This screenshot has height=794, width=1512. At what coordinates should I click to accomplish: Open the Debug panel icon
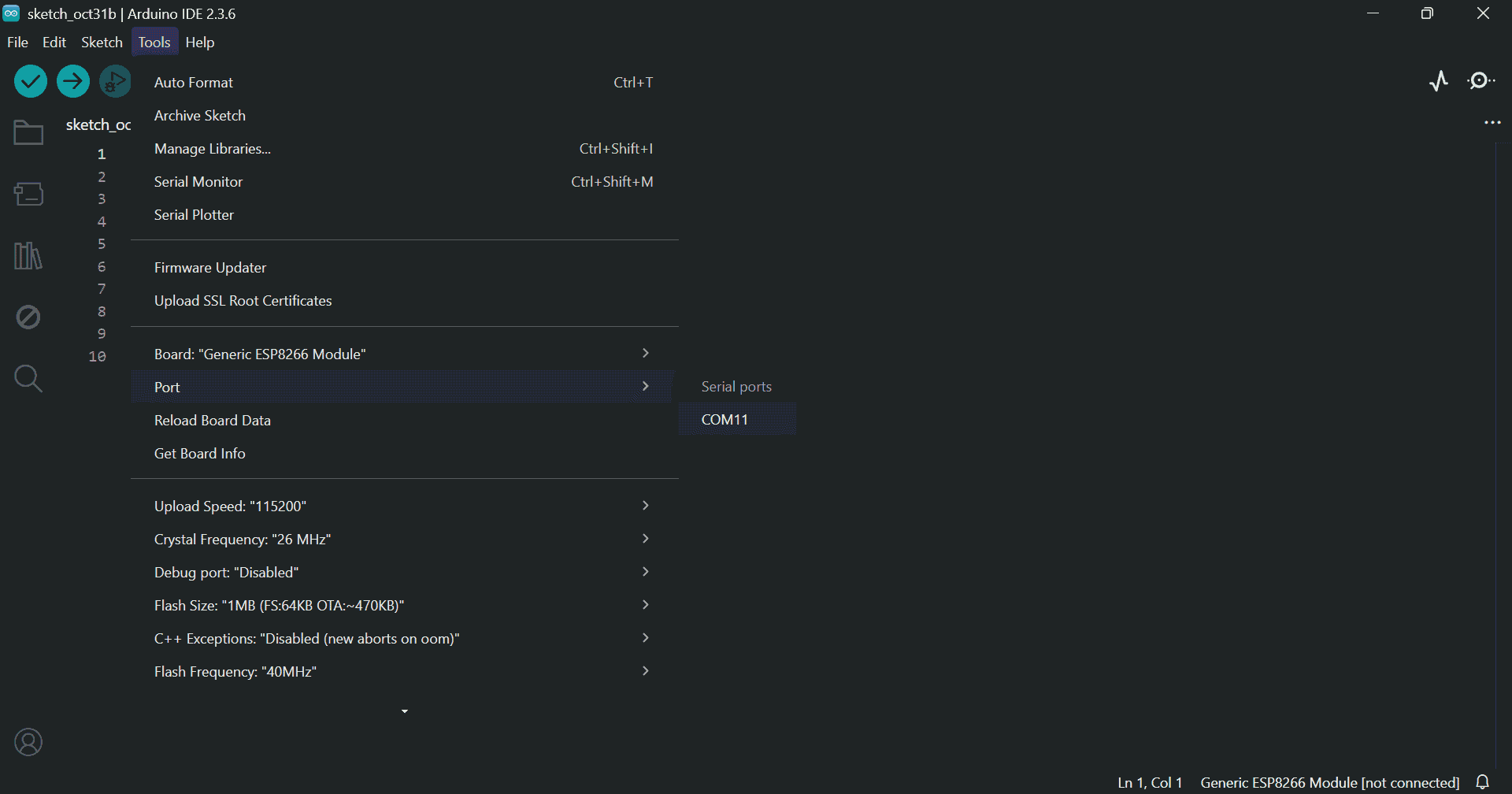[28, 317]
